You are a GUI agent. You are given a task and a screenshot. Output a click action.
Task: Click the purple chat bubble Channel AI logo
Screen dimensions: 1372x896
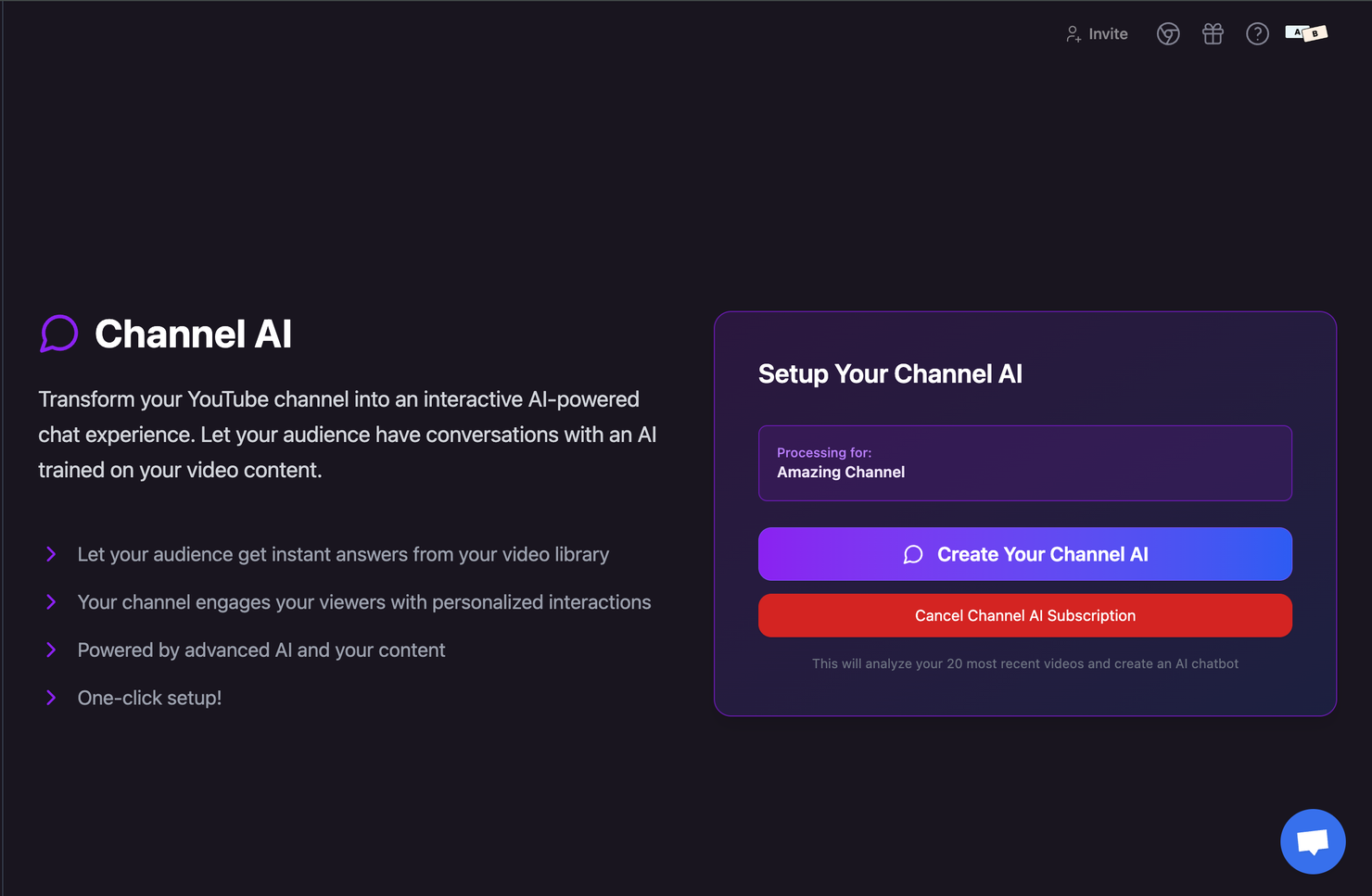click(x=59, y=334)
